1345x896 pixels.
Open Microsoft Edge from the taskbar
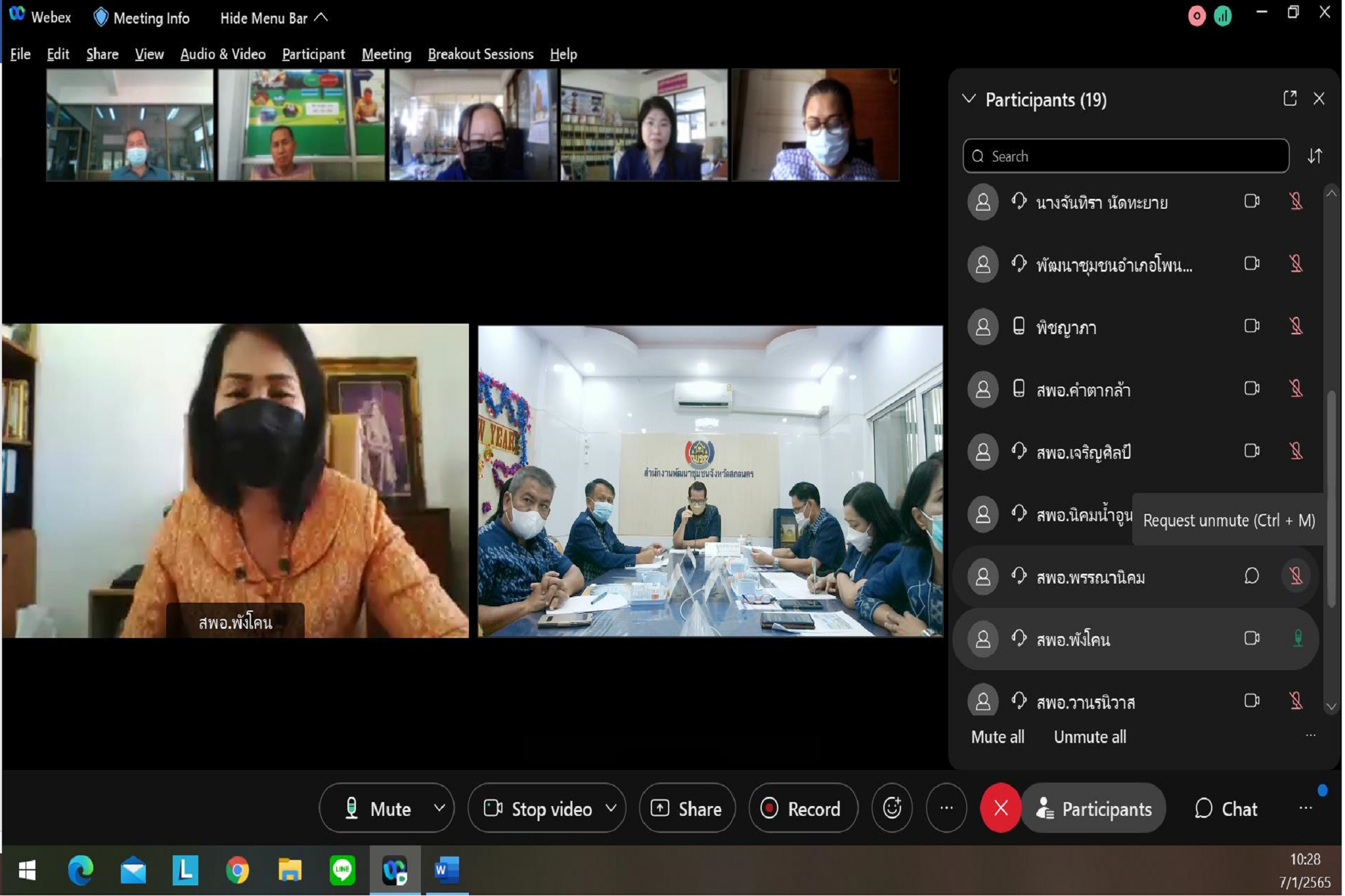[80, 870]
